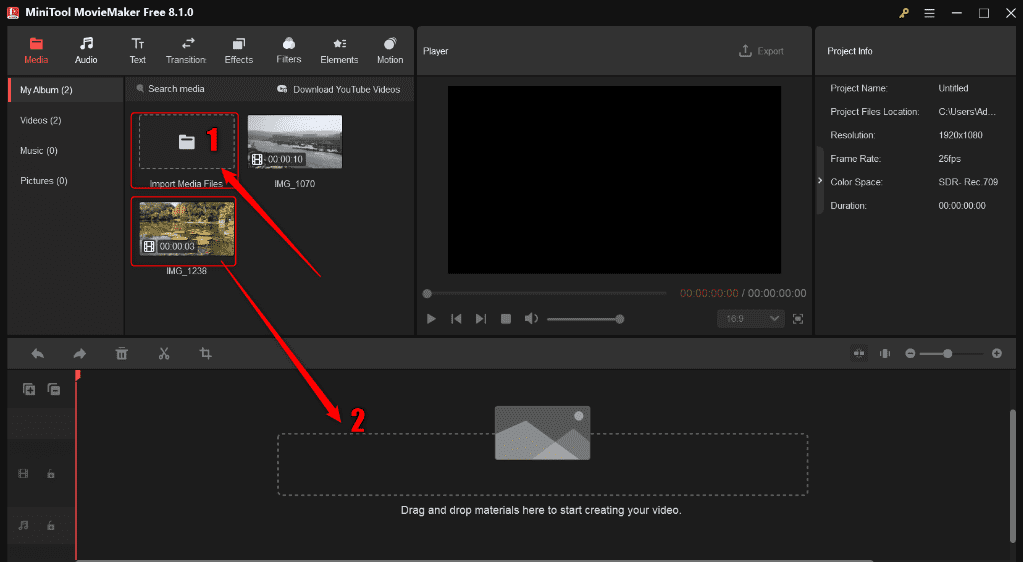Screen dimensions: 1023x562
Task: Click the Project Files Location path value
Action: point(967,112)
